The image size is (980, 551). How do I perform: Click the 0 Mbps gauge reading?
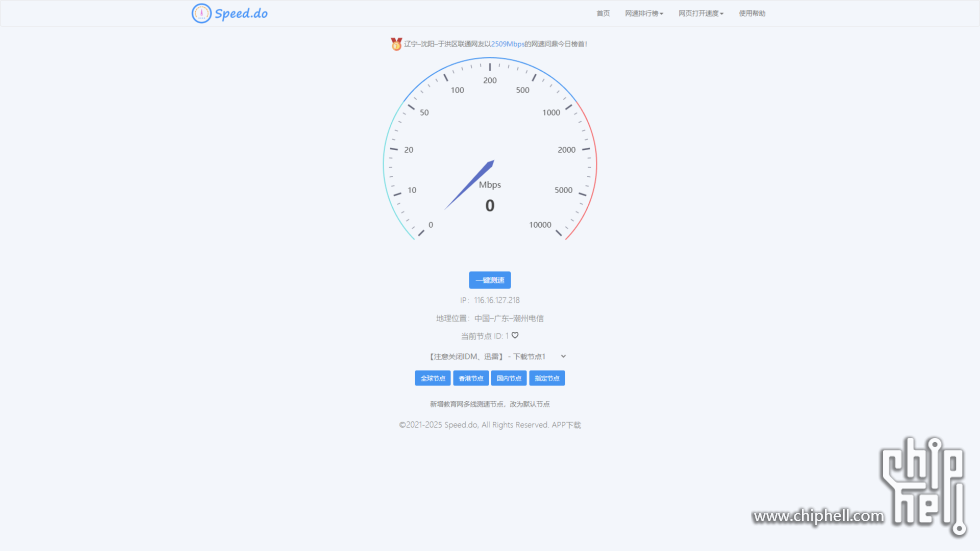pyautogui.click(x=490, y=206)
